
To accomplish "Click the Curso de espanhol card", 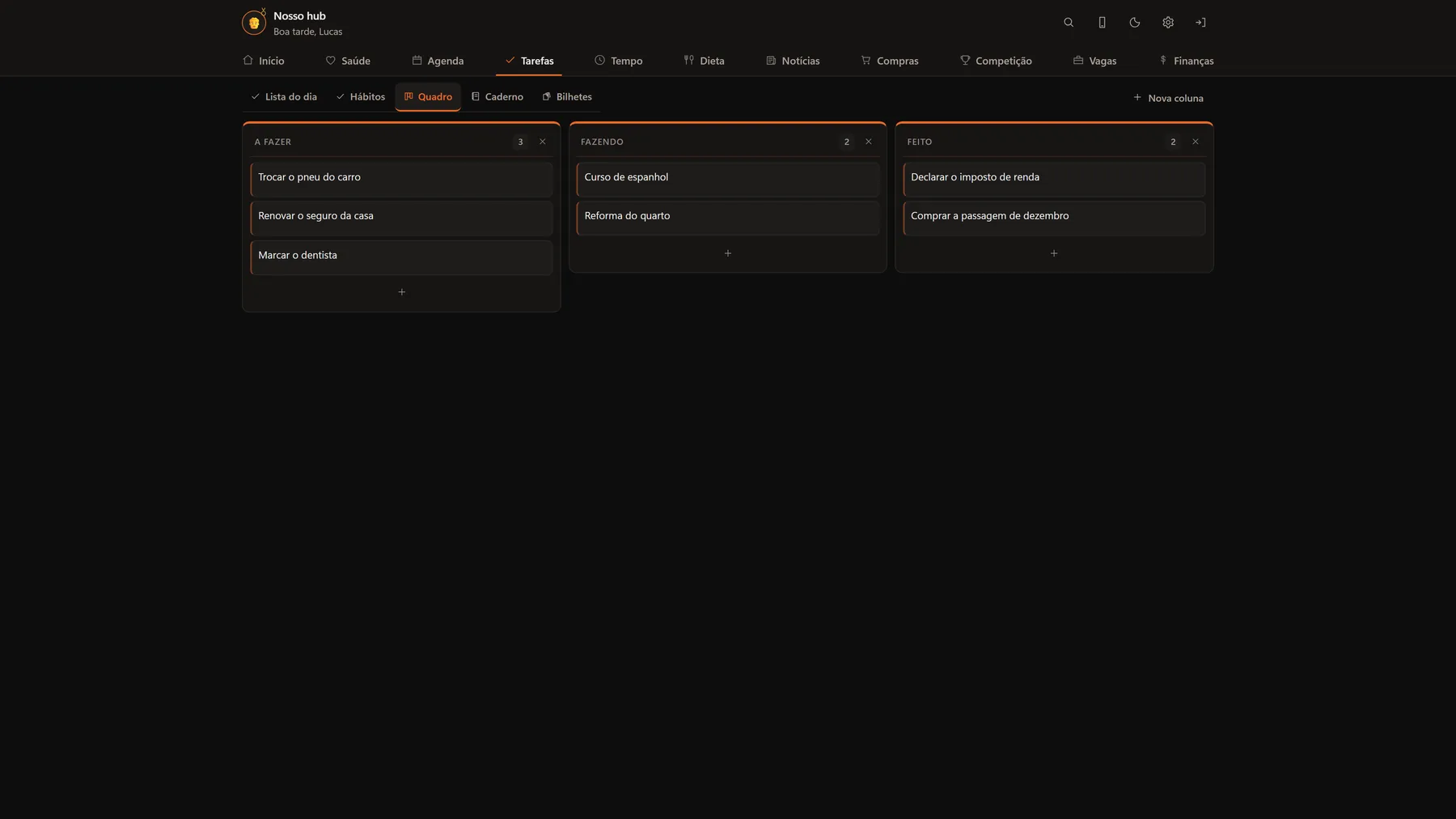I will [728, 179].
